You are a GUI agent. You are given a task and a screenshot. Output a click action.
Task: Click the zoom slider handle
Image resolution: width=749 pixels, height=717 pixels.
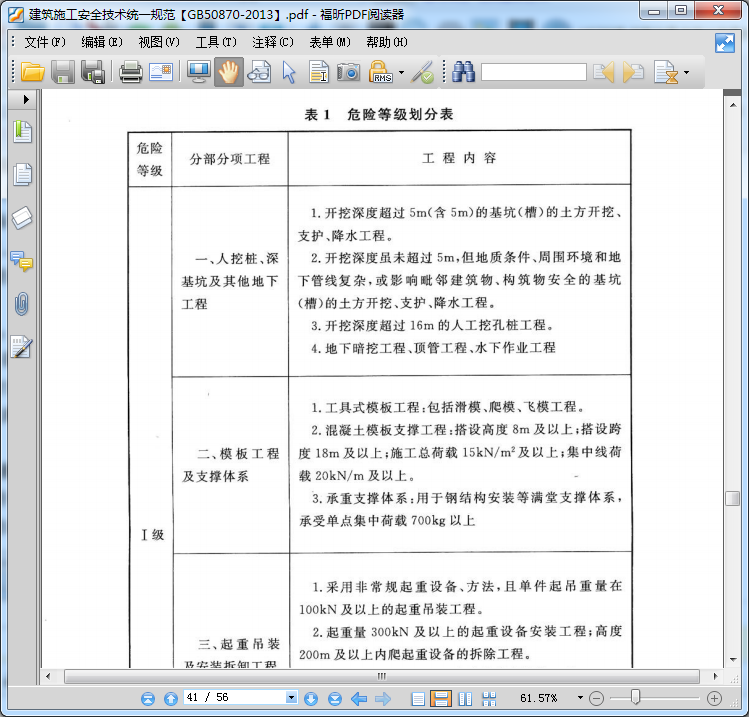click(635, 697)
